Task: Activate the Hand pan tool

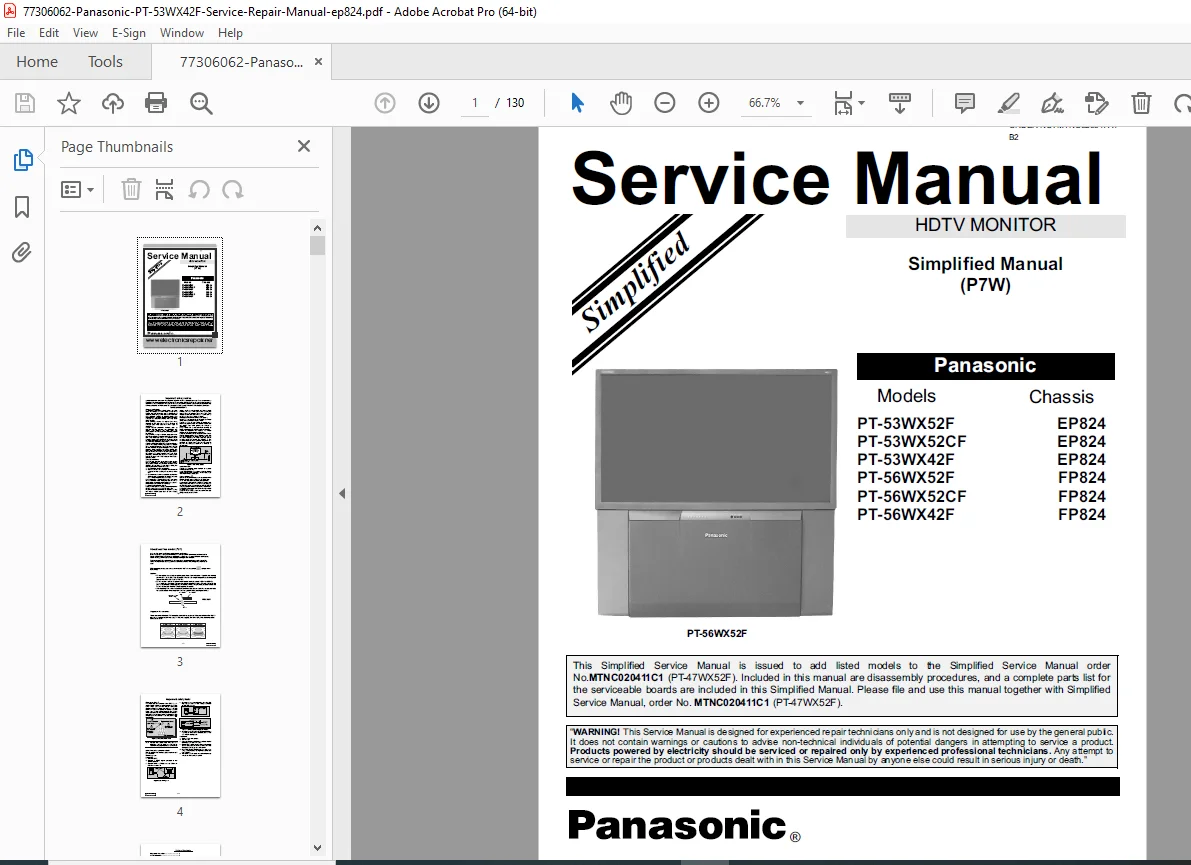Action: (x=621, y=103)
